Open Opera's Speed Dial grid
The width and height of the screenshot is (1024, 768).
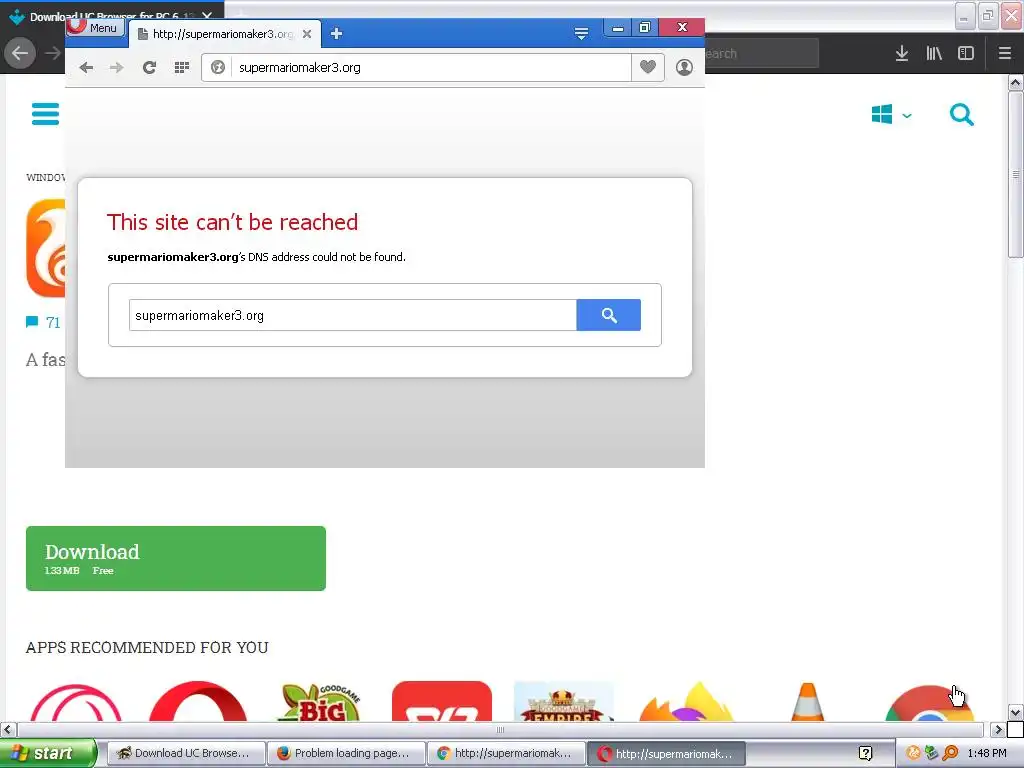coord(182,67)
